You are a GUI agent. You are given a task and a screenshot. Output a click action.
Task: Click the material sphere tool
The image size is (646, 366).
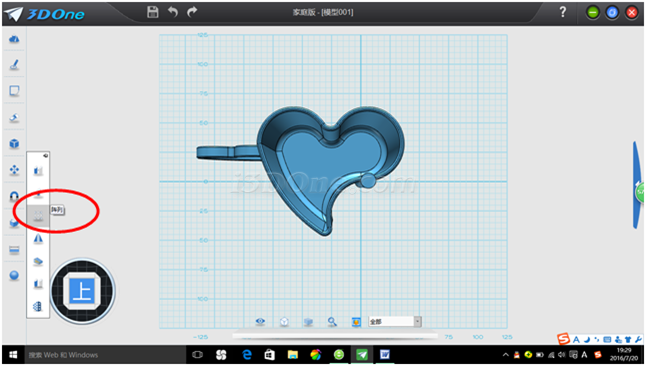point(14,275)
